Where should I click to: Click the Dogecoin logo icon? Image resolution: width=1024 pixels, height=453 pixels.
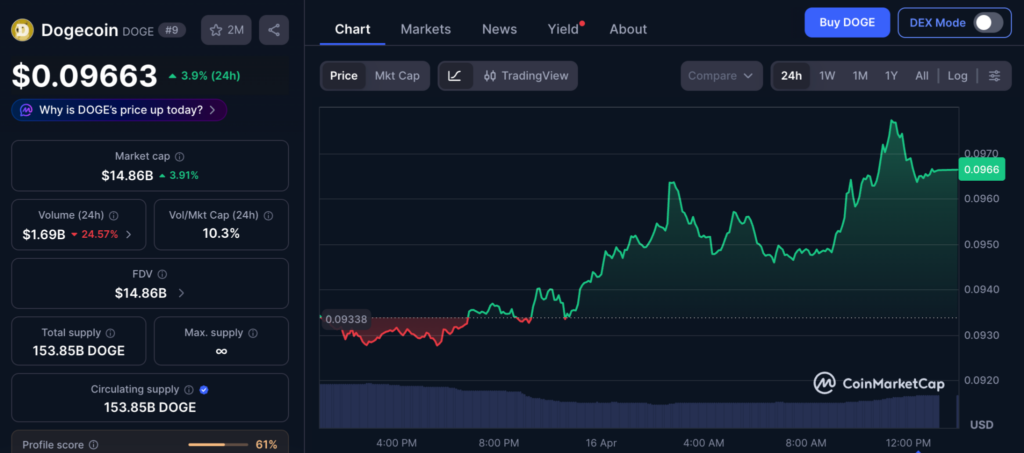point(22,30)
